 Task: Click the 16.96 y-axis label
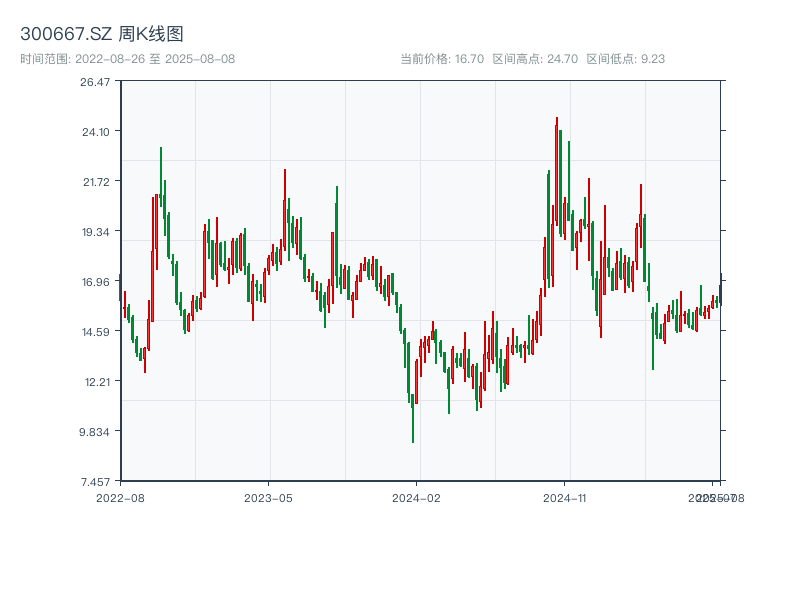(x=96, y=282)
